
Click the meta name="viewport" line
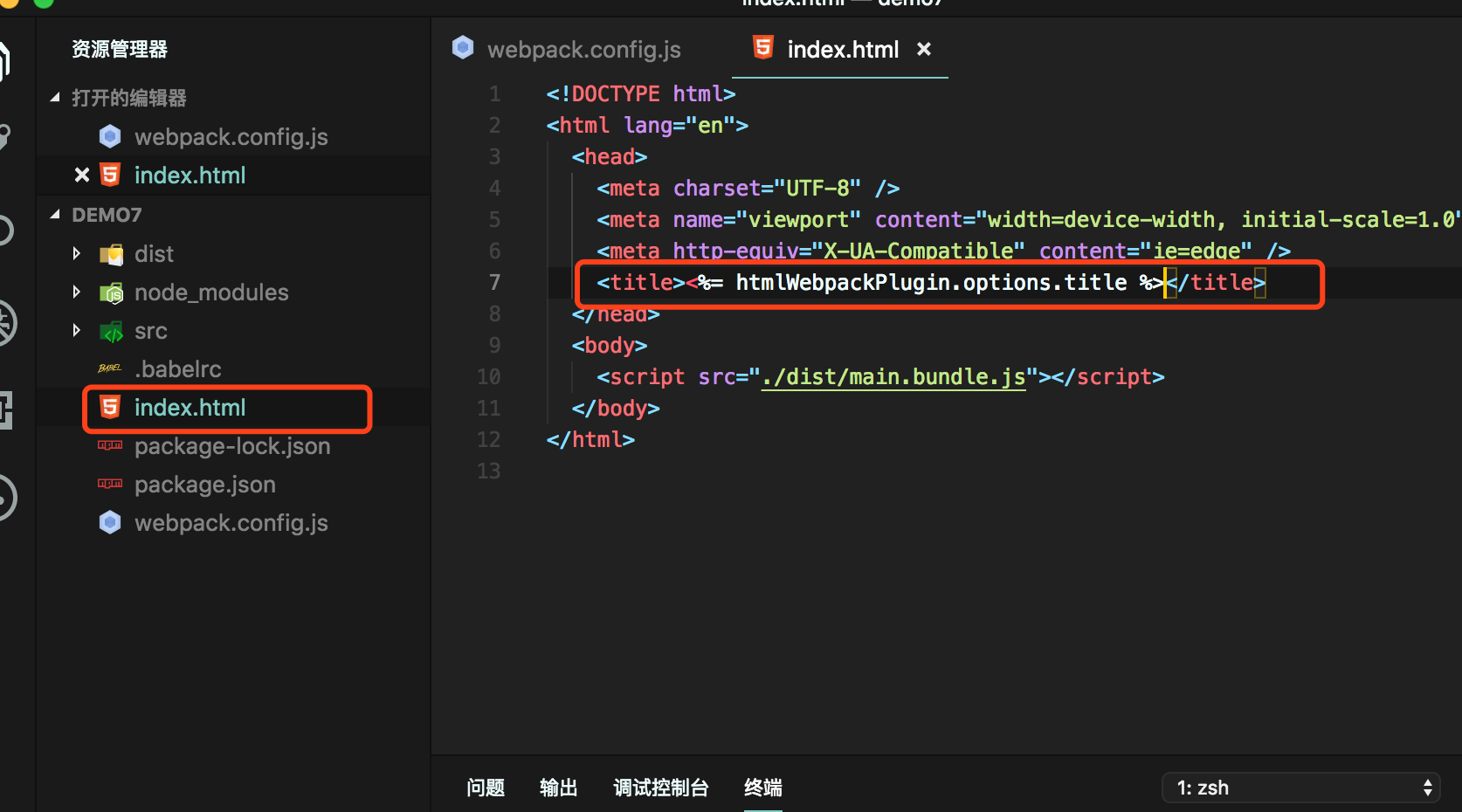tap(1029, 219)
